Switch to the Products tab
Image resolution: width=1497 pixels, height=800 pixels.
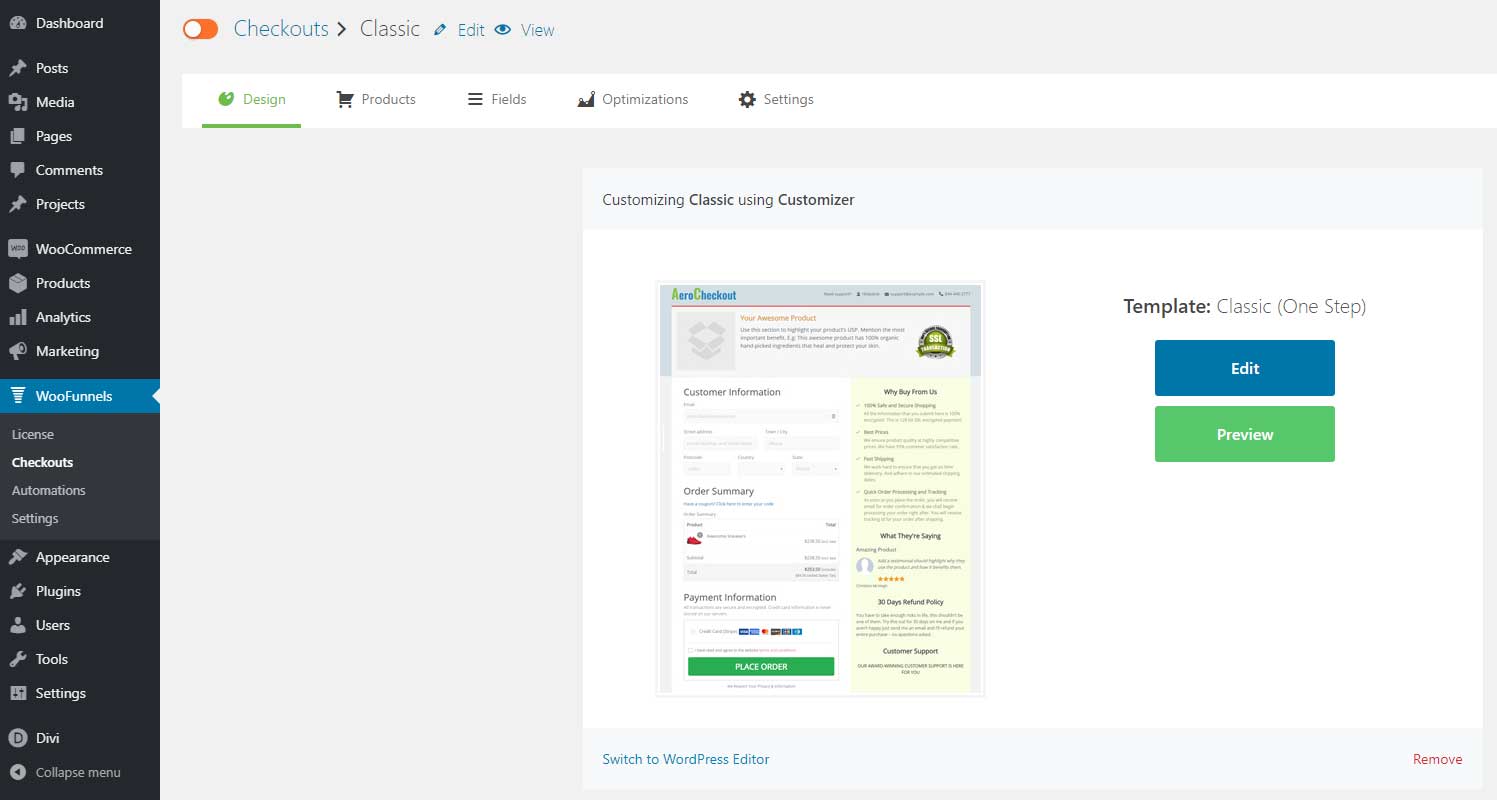pos(376,99)
